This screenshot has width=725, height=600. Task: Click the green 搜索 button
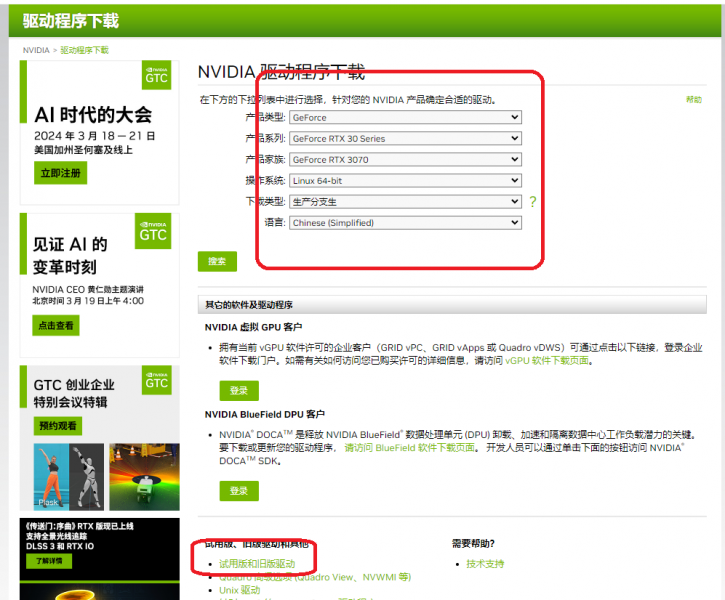pyautogui.click(x=217, y=261)
